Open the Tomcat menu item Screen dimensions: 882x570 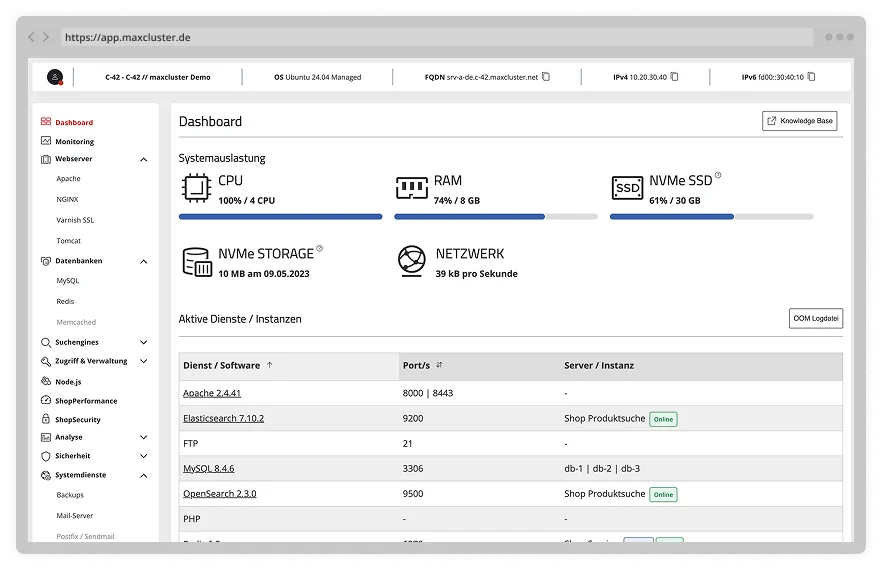(68, 241)
